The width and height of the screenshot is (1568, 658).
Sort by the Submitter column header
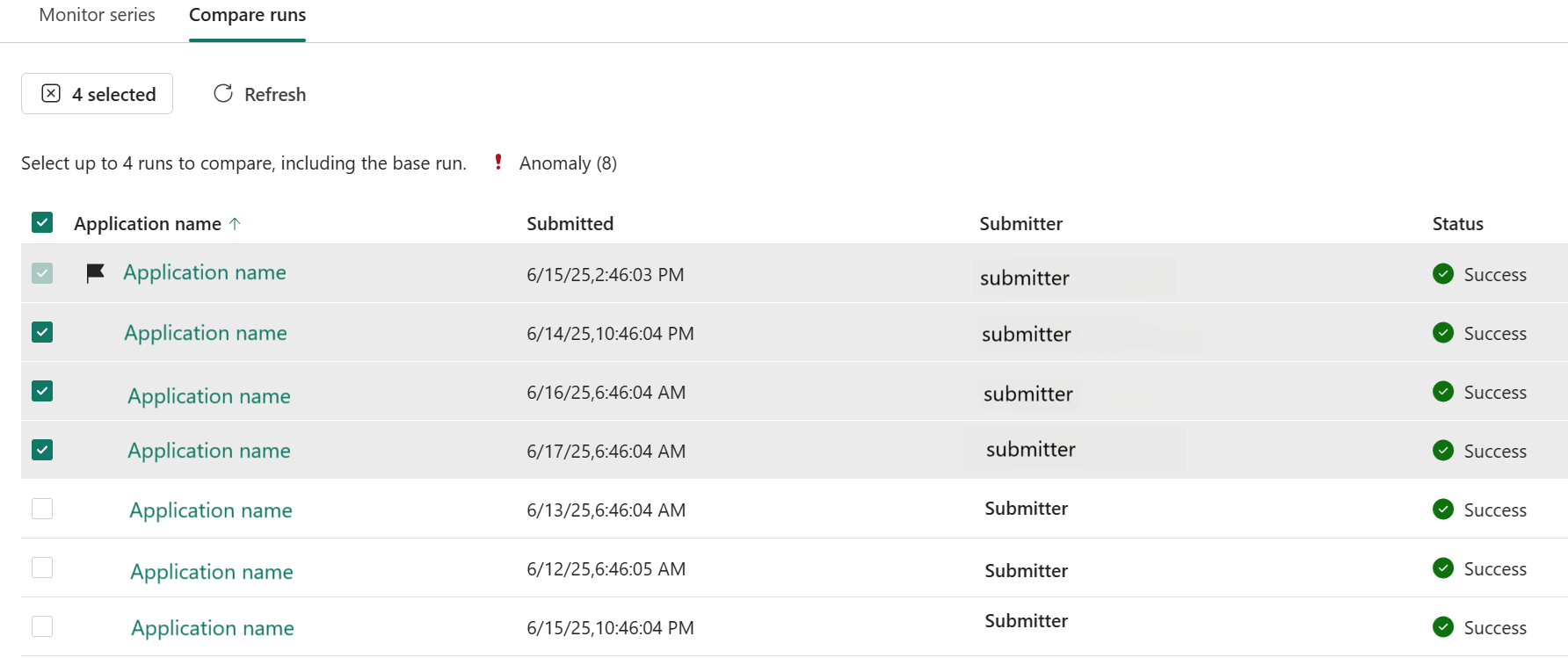pos(1021,224)
